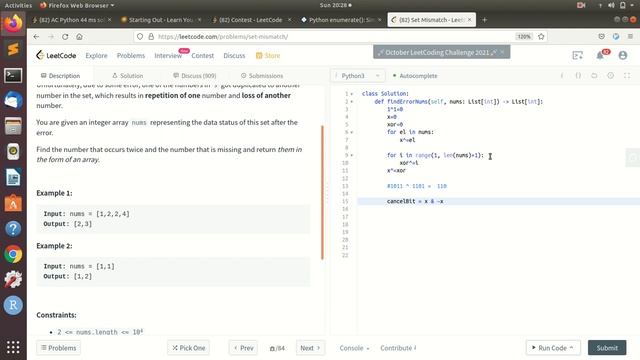Open Firefox from the dock
Viewport: 640px width, 360px height.
coord(13,23)
